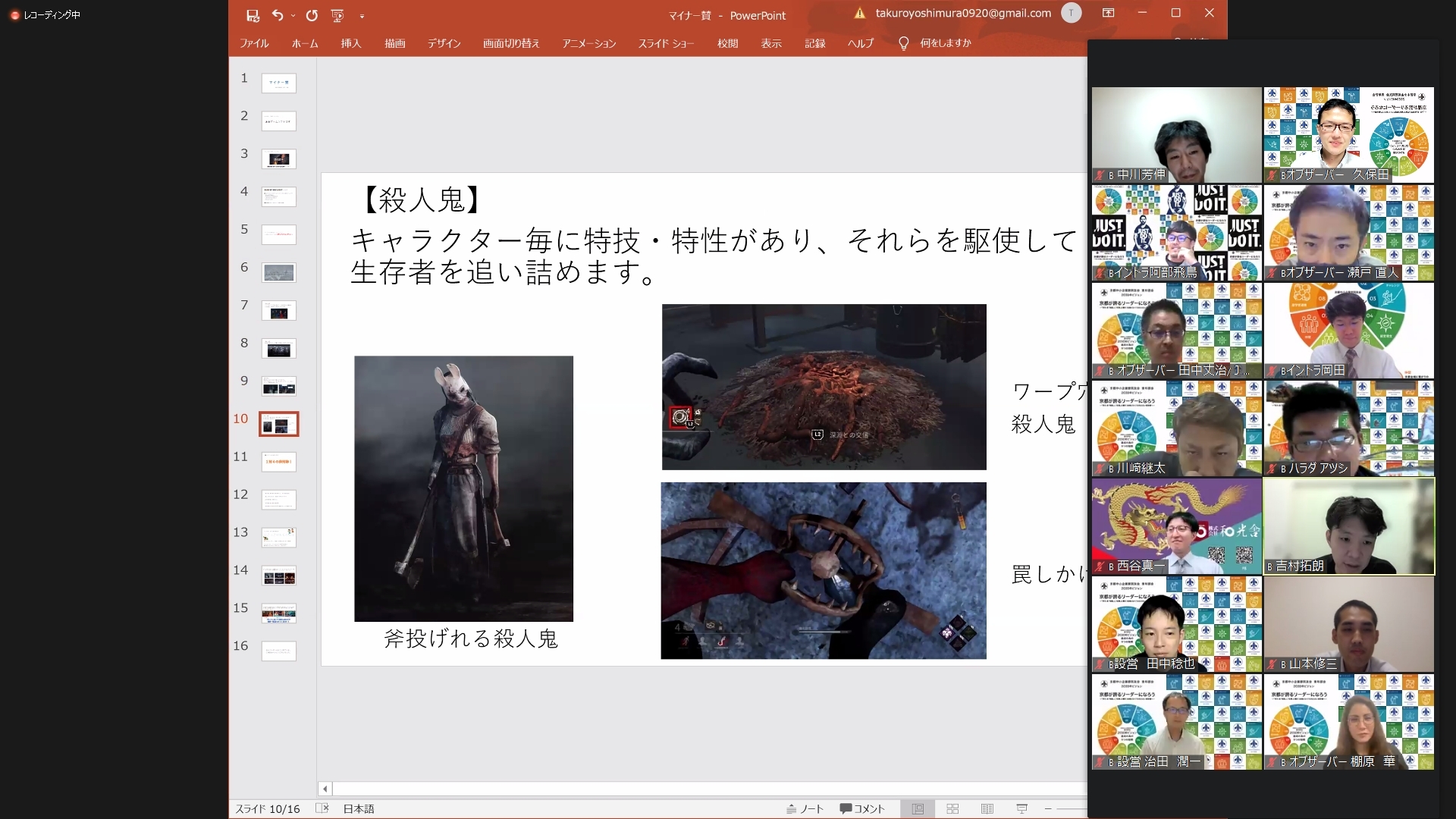Switch to Reading view icon
The image size is (1456, 819).
pyautogui.click(x=987, y=809)
